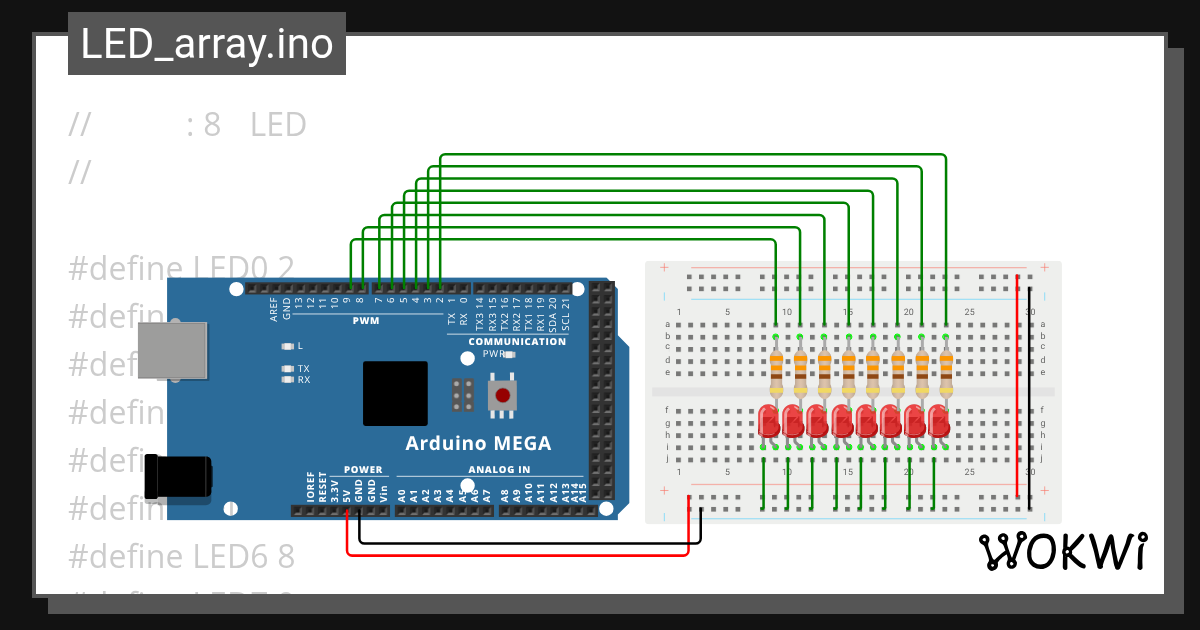Open the LED_array.ino tab
The width and height of the screenshot is (1200, 630).
(x=207, y=44)
